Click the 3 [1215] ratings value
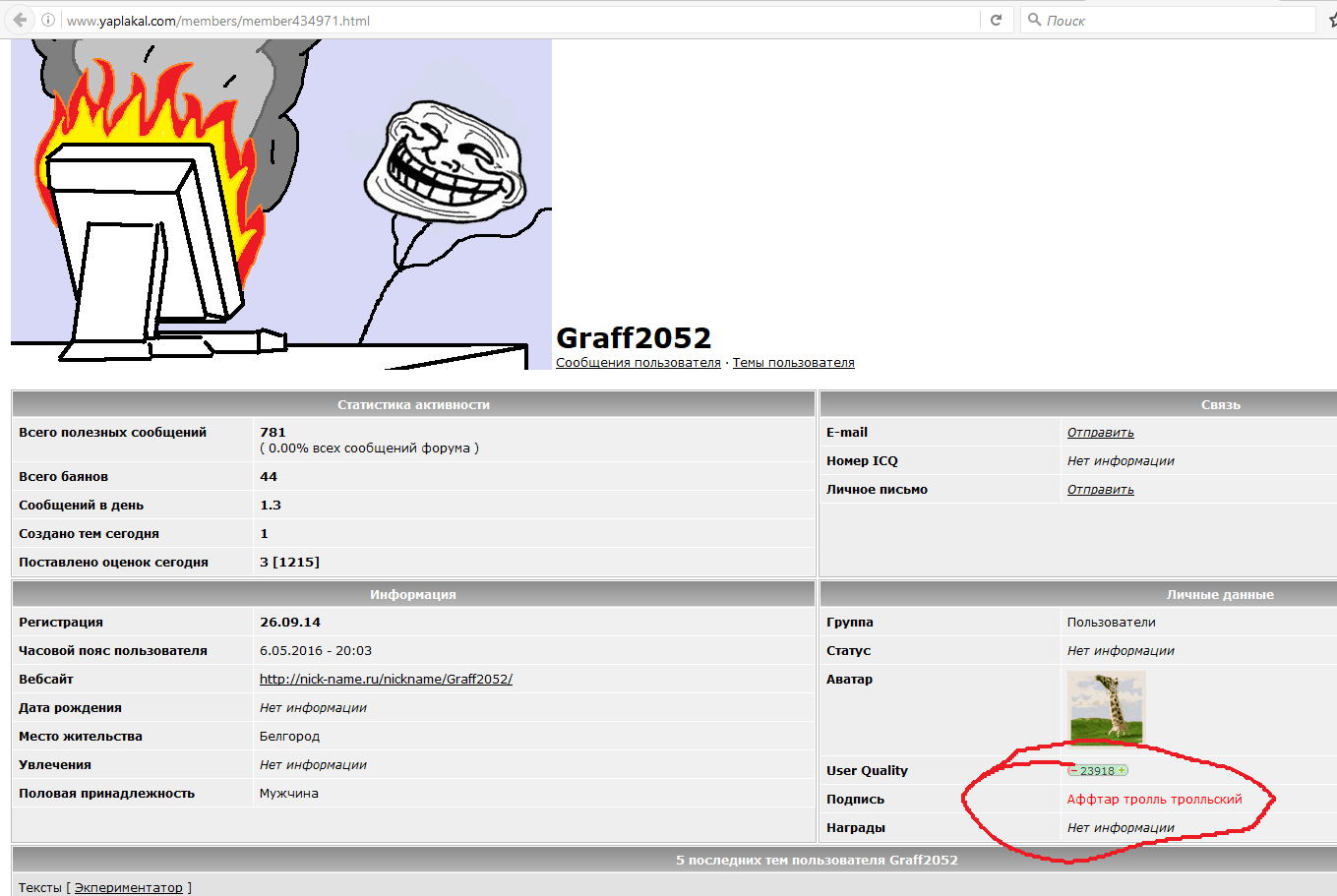Viewport: 1337px width, 896px height. (289, 563)
